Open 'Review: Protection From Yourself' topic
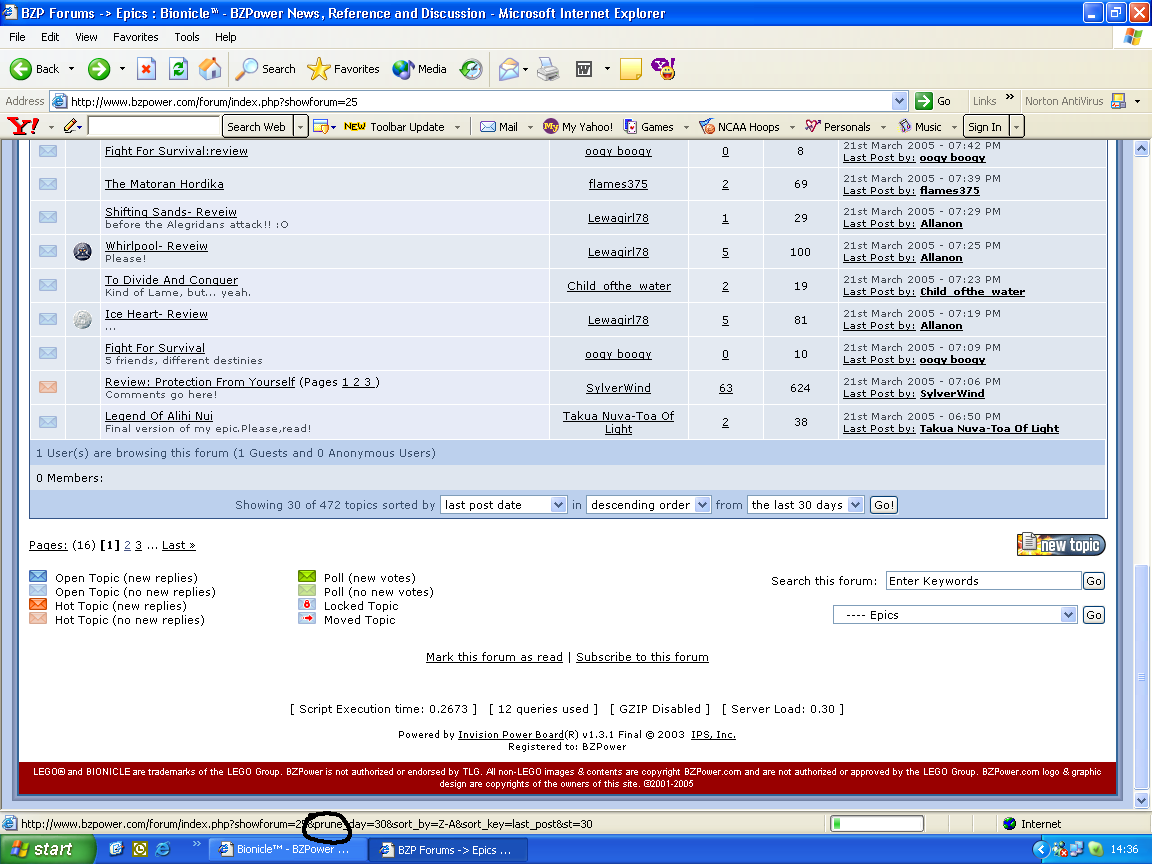Screen dimensions: 1152x864 pos(200,382)
